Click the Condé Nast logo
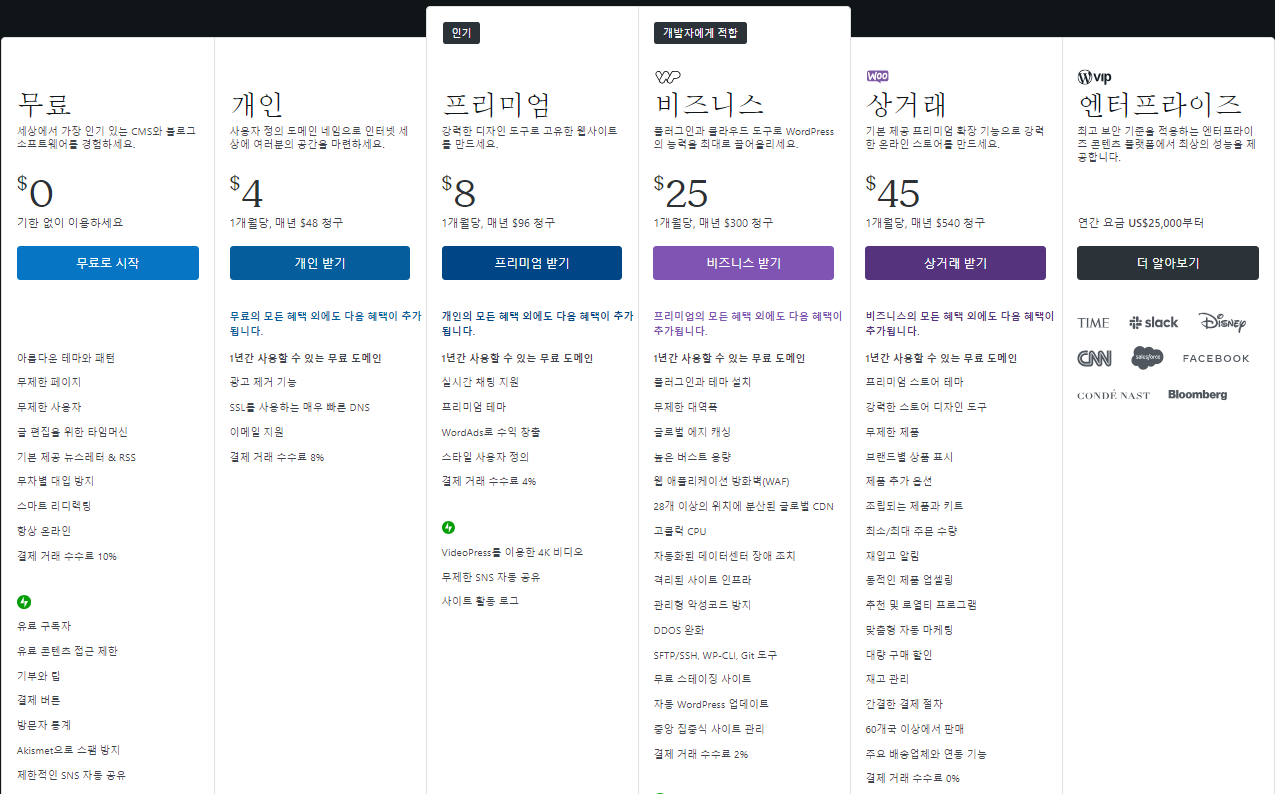The image size is (1275, 794). (x=1113, y=394)
